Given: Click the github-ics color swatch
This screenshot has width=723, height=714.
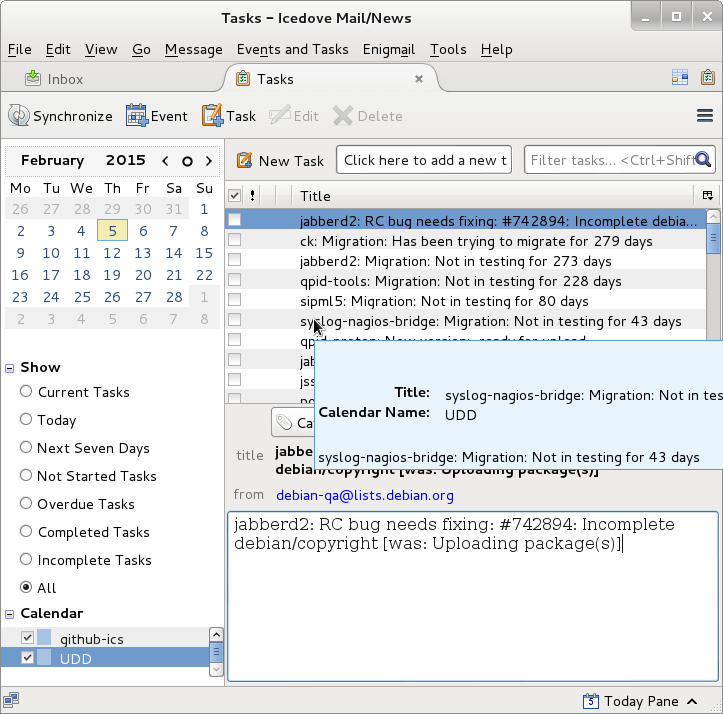Looking at the screenshot, I should (x=44, y=637).
